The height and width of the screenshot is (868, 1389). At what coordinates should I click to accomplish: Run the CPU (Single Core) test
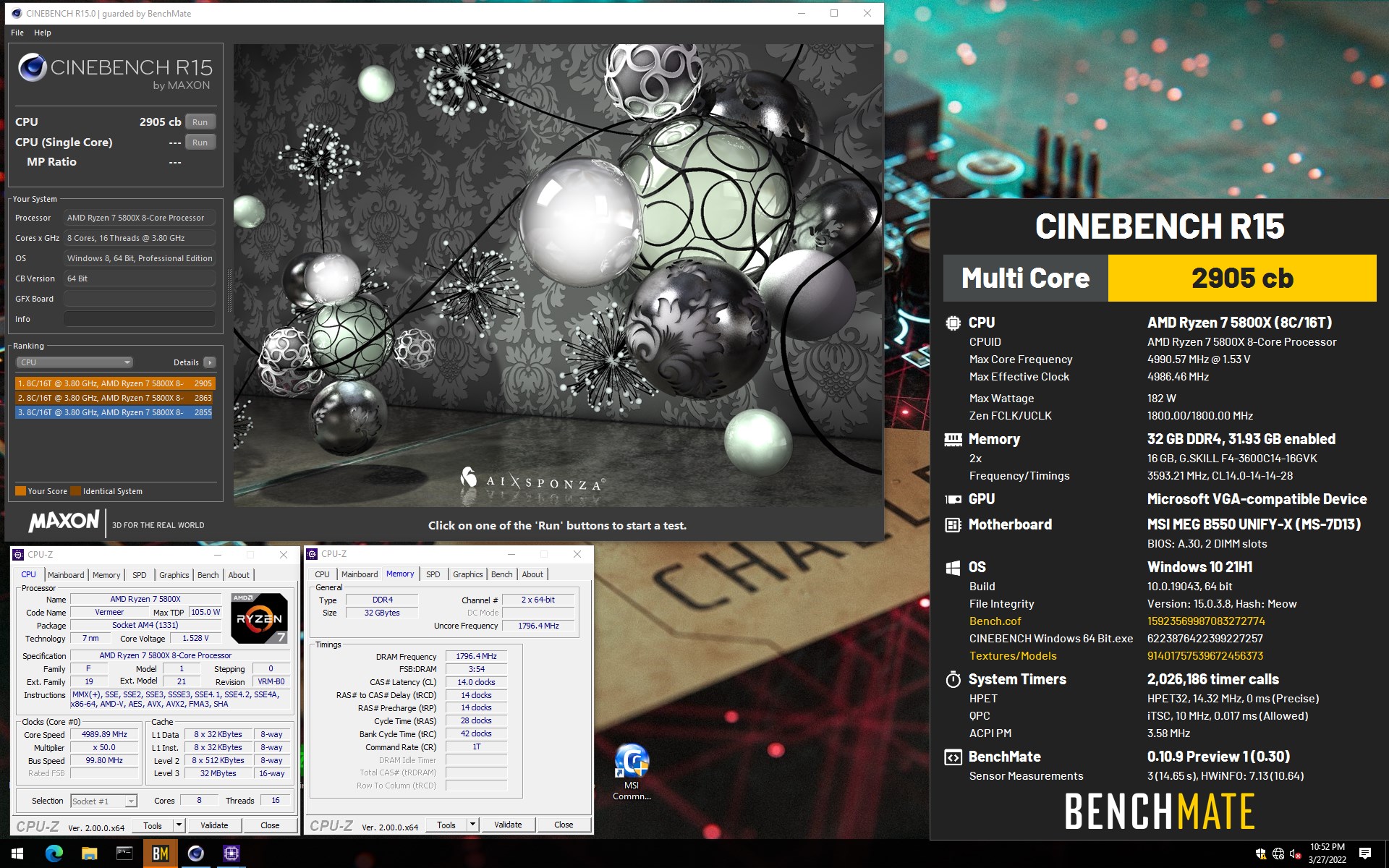click(200, 142)
